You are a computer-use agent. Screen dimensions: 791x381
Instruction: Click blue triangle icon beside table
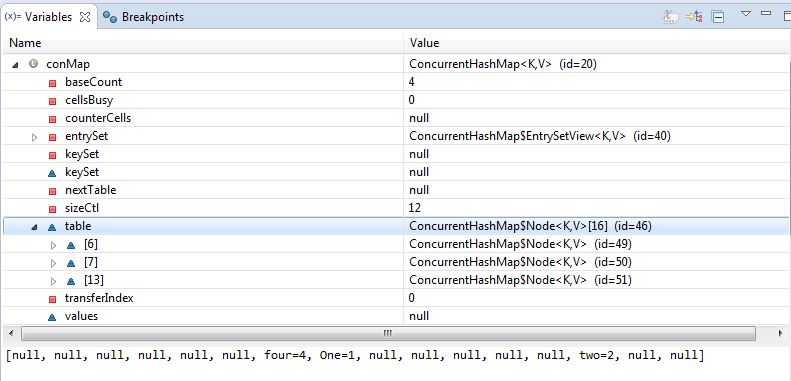click(x=52, y=228)
